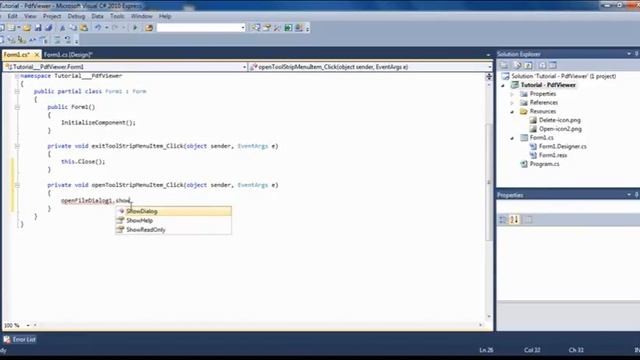Open the Toolbox toolbar icon
Viewport: 640px width, 360px height.
(x=278, y=28)
